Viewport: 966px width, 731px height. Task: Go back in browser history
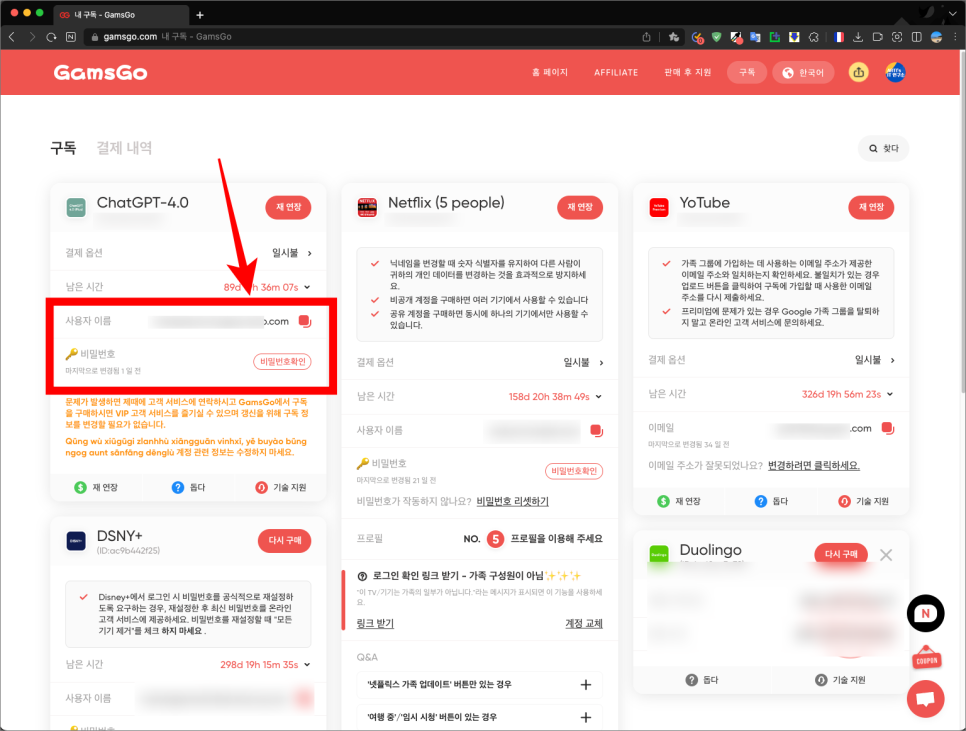point(12,37)
